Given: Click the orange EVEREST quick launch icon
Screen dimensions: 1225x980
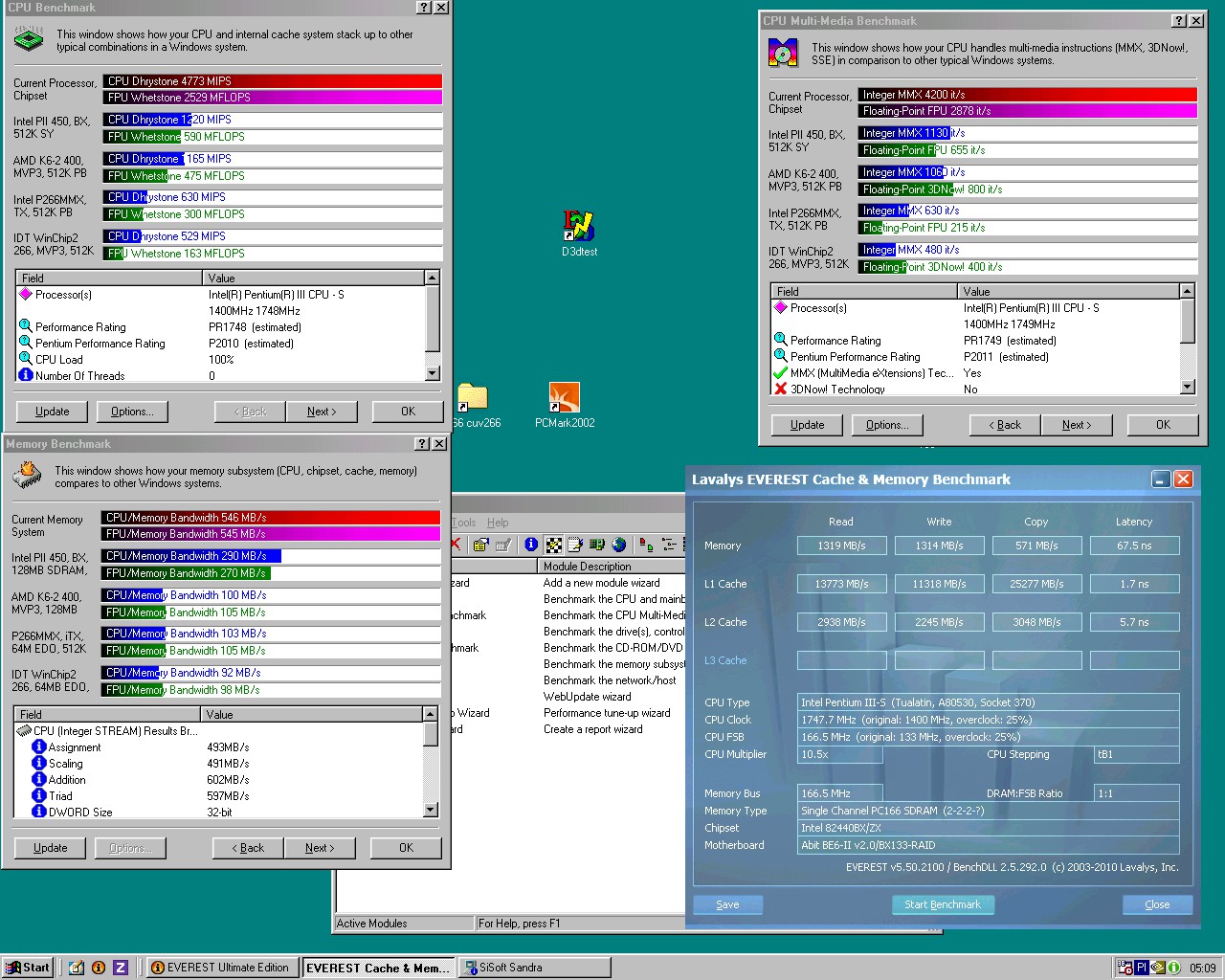Looking at the screenshot, I should [x=98, y=968].
